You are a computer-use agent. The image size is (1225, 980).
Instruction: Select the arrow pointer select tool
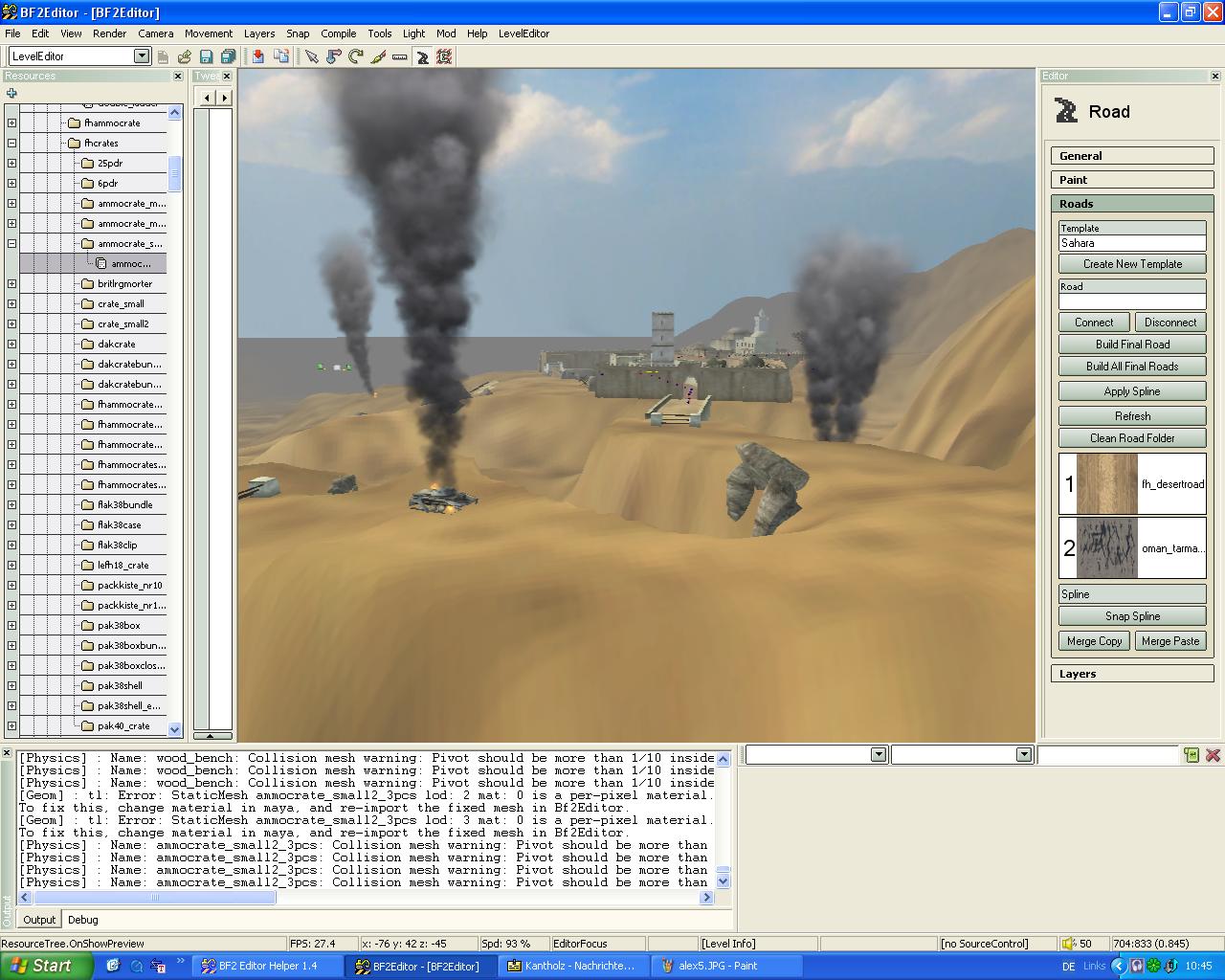pyautogui.click(x=311, y=56)
